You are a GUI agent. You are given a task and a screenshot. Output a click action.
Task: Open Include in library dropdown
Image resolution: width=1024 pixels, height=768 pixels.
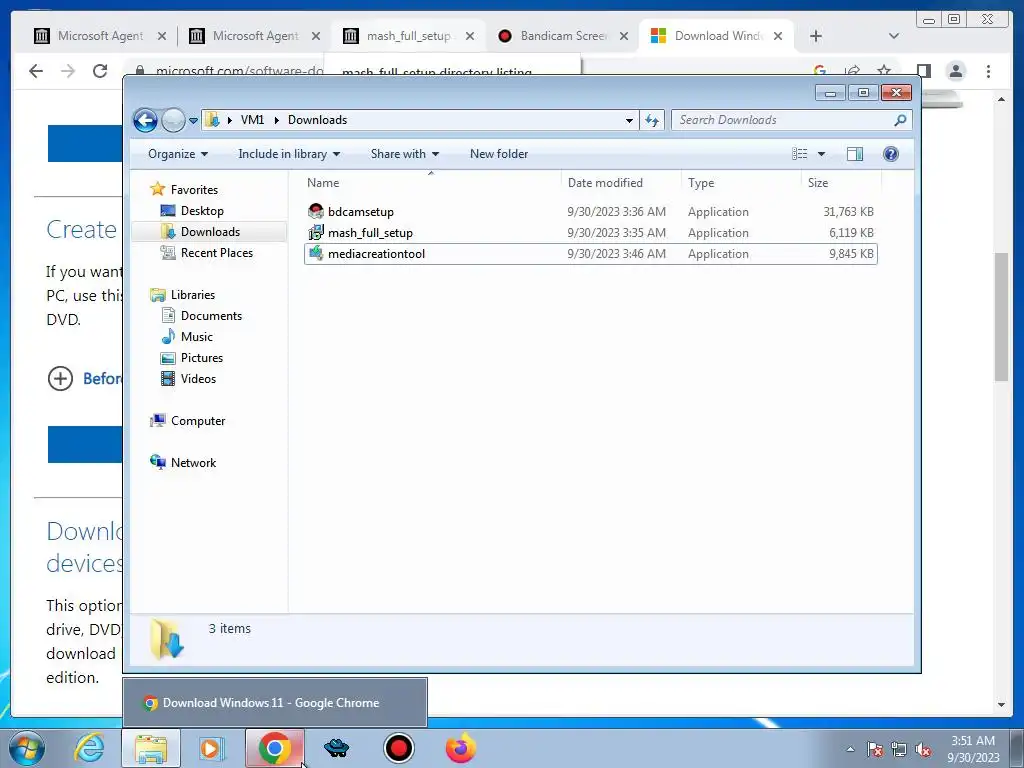pos(289,154)
